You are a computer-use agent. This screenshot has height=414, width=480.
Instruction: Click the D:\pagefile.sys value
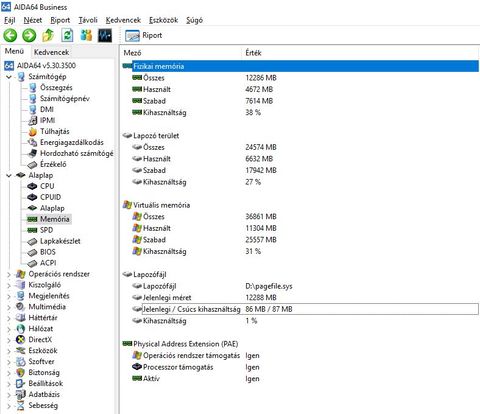[269, 286]
